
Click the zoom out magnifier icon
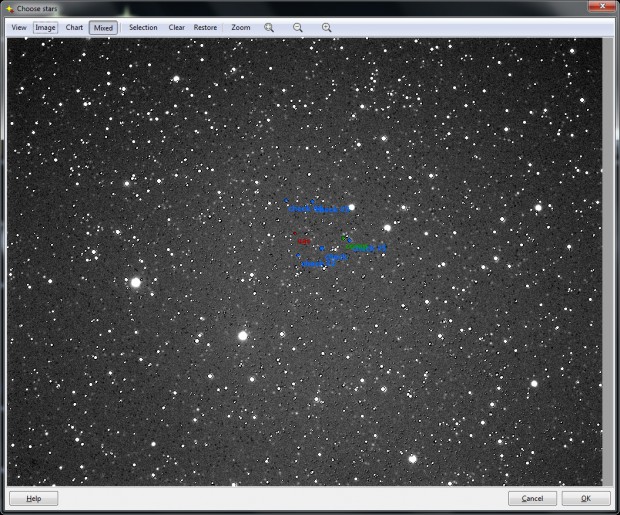[x=298, y=27]
